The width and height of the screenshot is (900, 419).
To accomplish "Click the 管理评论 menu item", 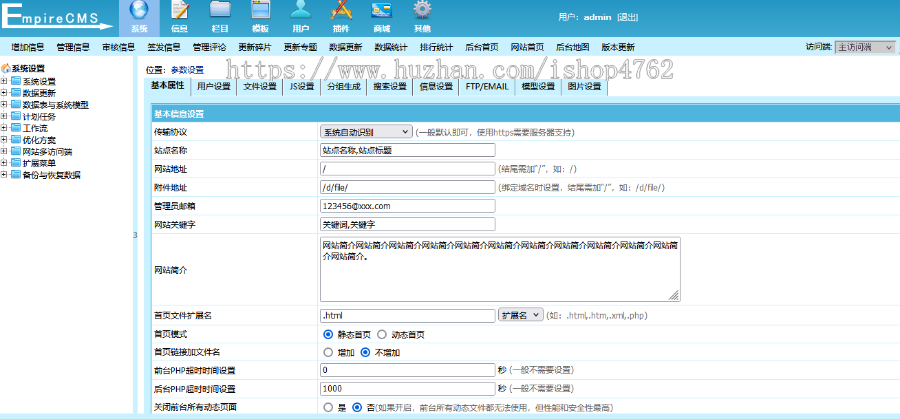I will tap(210, 48).
